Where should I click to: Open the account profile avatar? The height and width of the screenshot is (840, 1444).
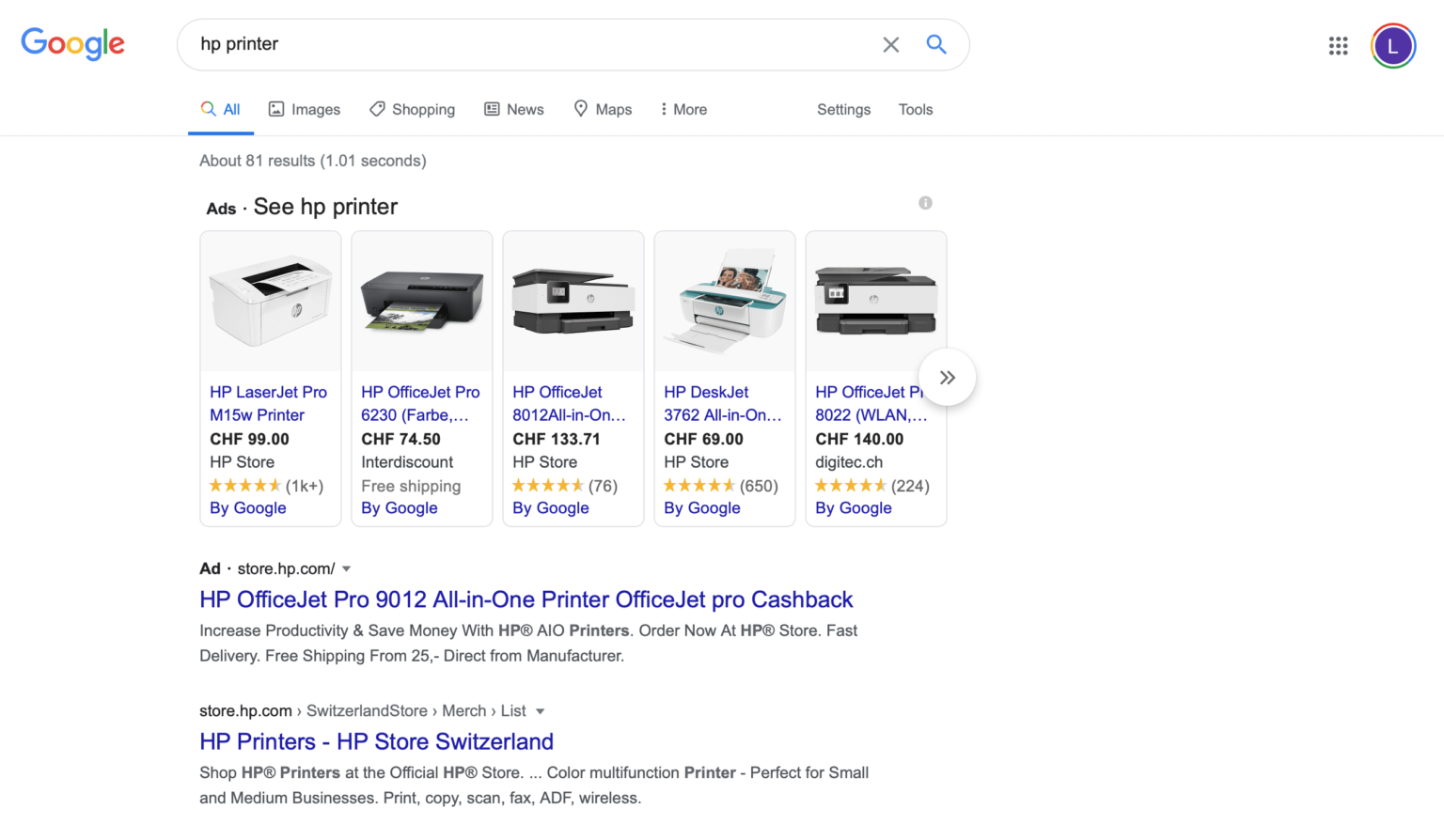[x=1393, y=44]
